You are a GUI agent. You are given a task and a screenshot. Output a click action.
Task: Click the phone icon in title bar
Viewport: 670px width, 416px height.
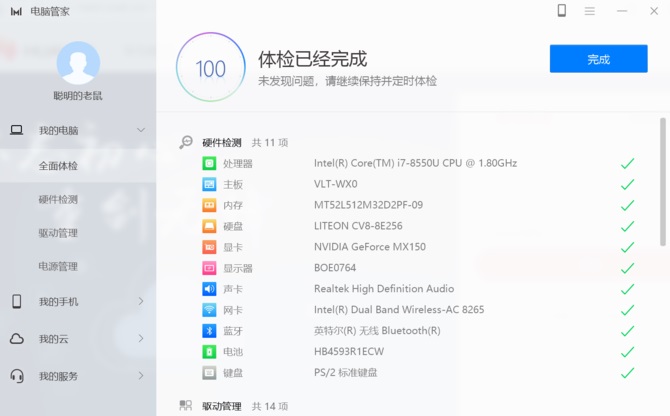562,10
